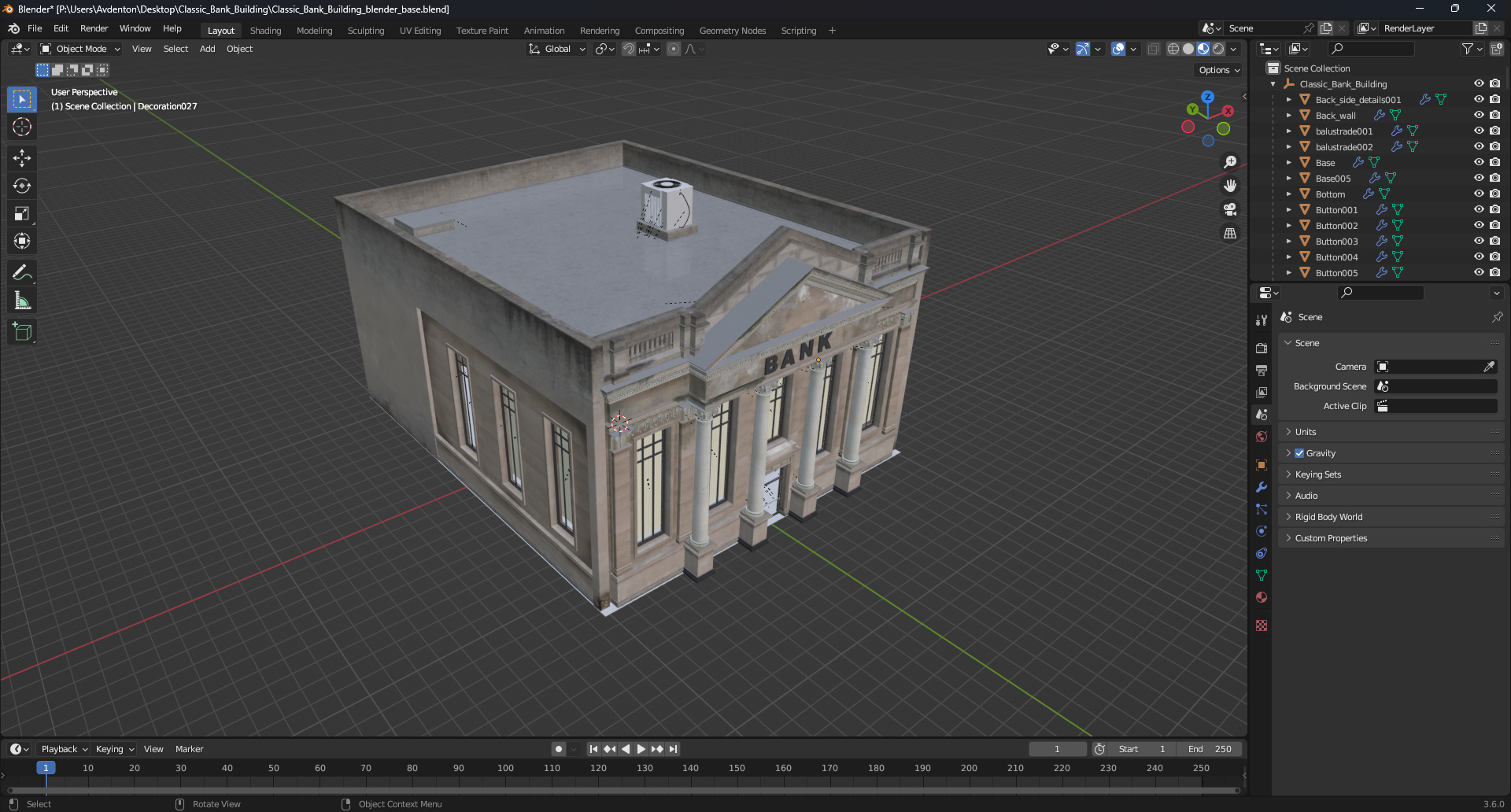
Task: Uncheck the Gravity checkbox
Action: 1299,453
